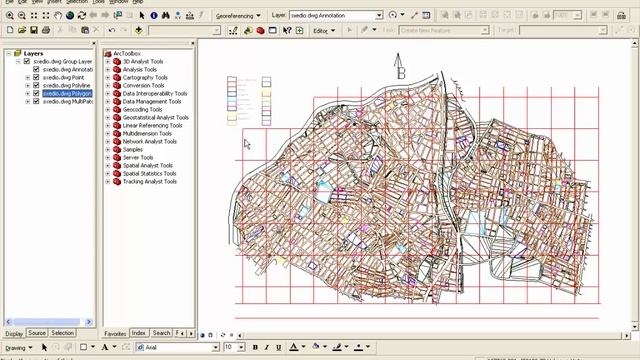Click the rectangle drawing tool
Screen dimensions: 640x360
[x=83, y=347]
